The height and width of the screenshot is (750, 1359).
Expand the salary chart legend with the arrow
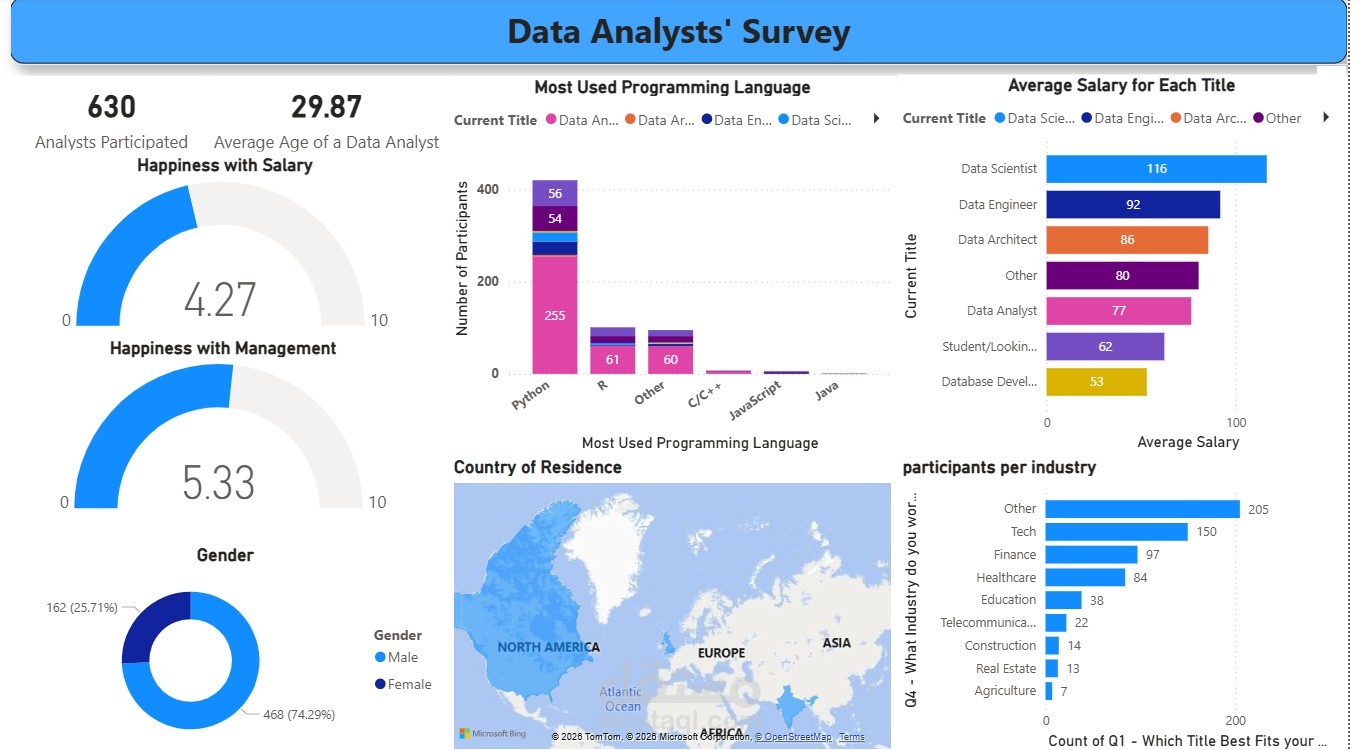pos(1324,117)
